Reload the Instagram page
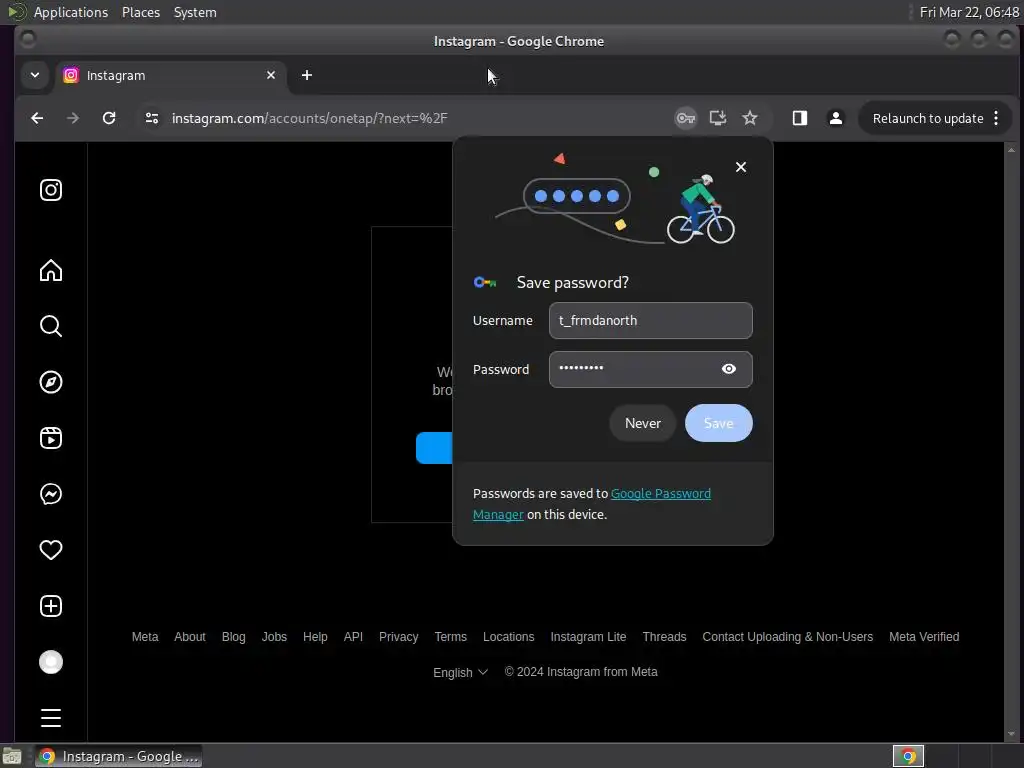This screenshot has height=768, width=1024. tap(109, 118)
